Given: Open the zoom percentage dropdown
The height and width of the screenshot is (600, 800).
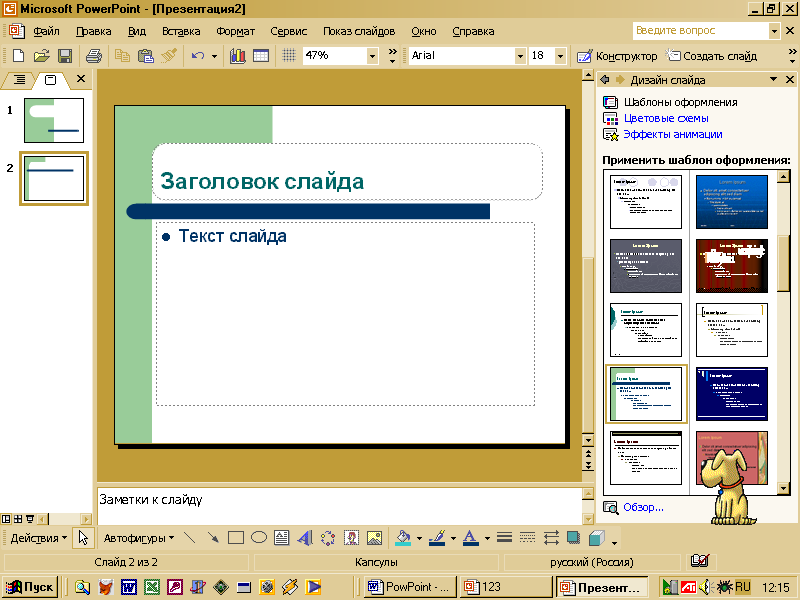Looking at the screenshot, I should pyautogui.click(x=372, y=56).
